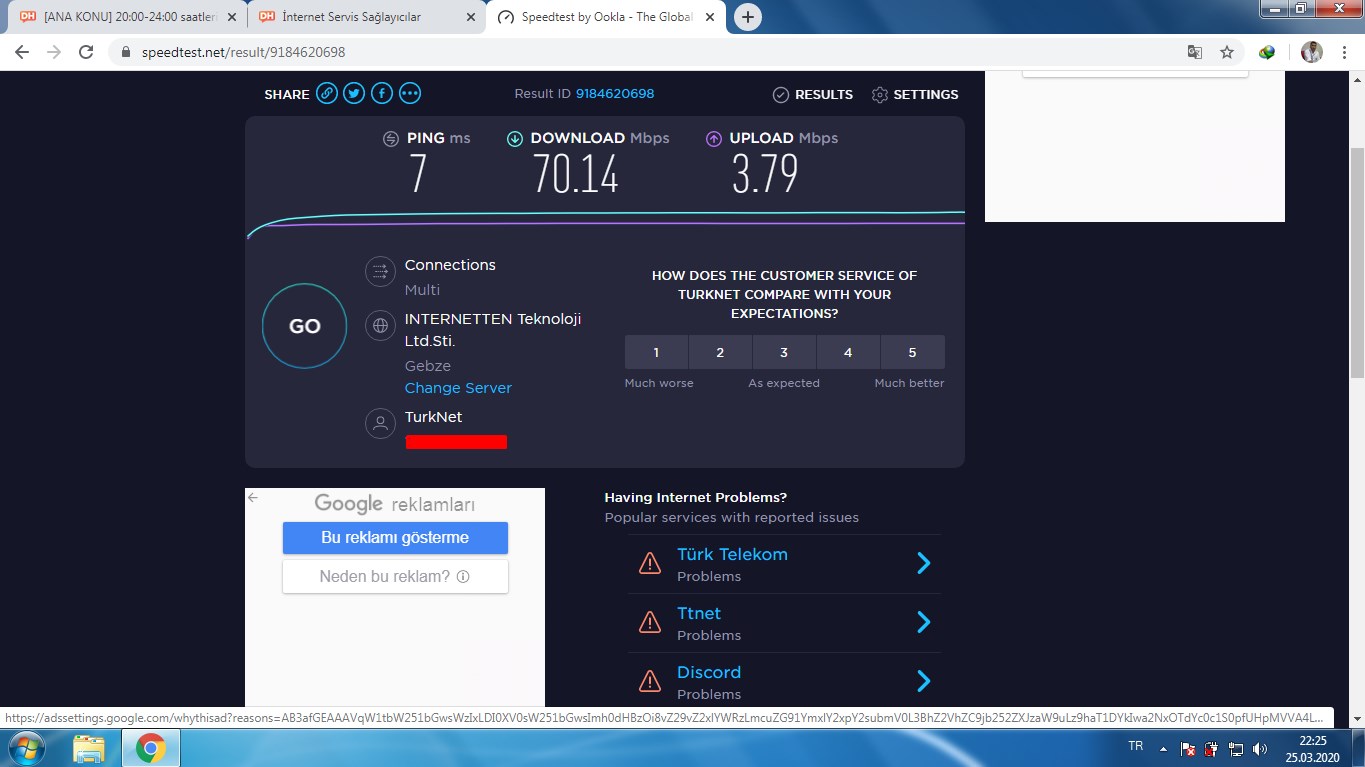Open Türk Telekom problems entry
This screenshot has height=767, width=1365.
pos(784,564)
